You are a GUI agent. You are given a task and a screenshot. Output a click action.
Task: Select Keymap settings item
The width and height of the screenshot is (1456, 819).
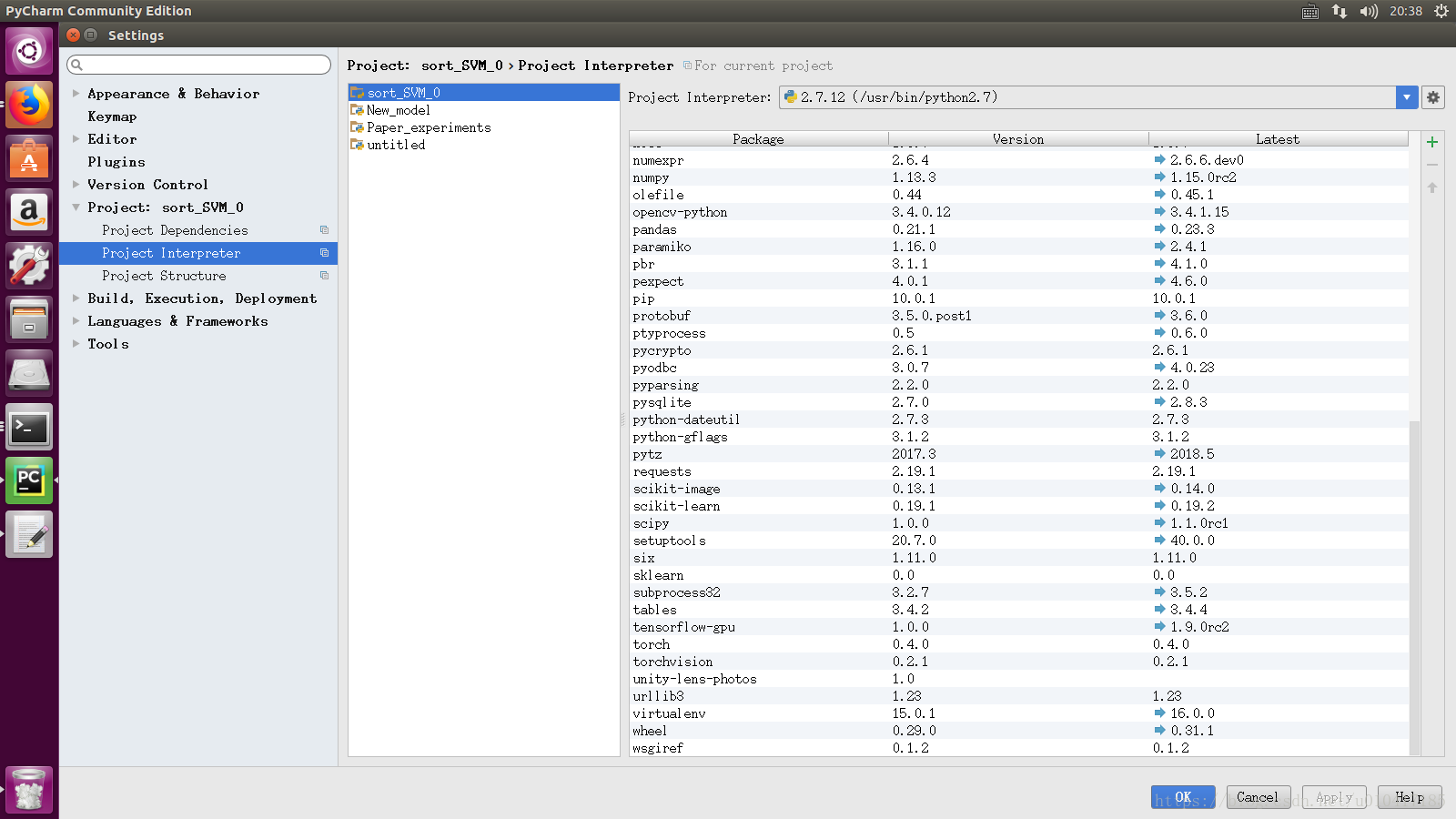(112, 116)
